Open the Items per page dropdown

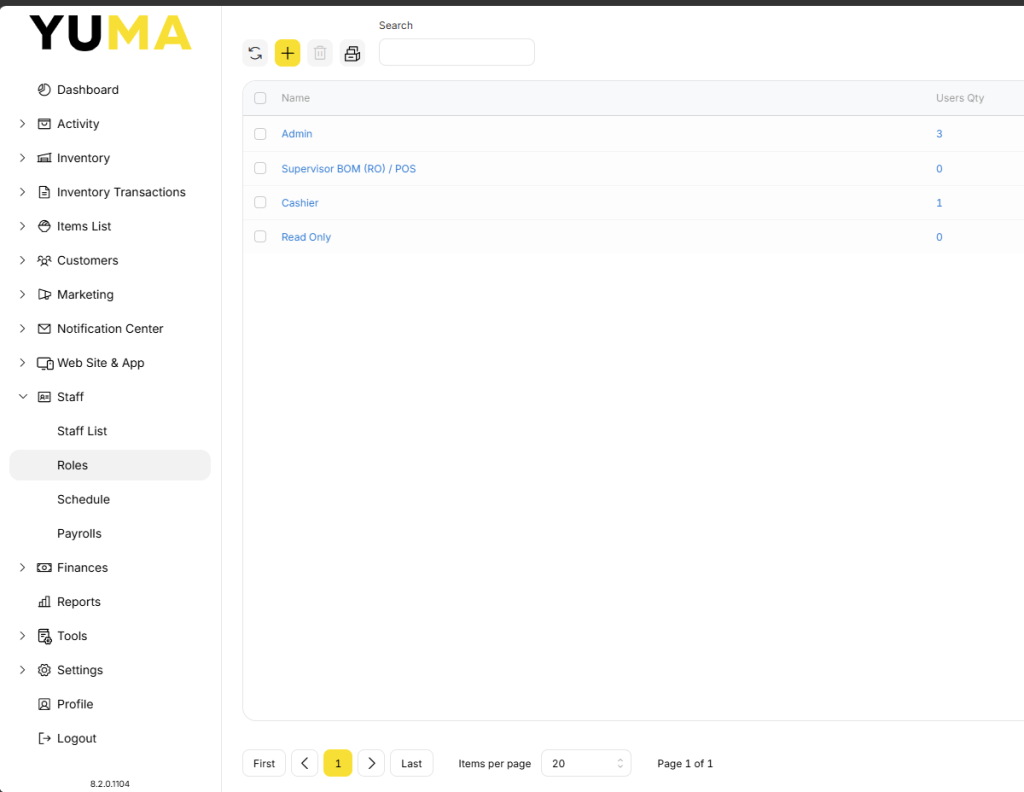coord(586,763)
